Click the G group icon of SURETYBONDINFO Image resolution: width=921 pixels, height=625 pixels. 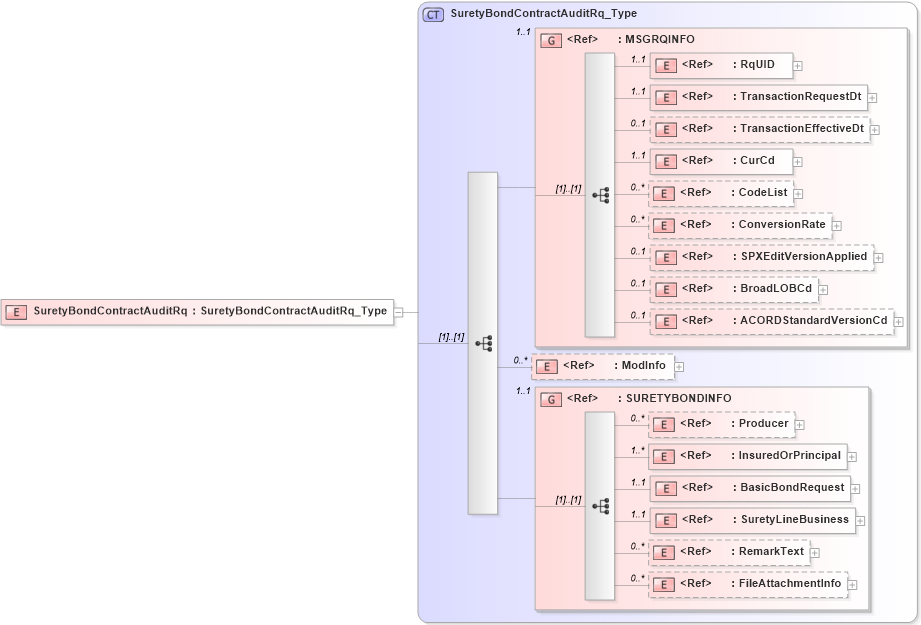pyautogui.click(x=549, y=398)
